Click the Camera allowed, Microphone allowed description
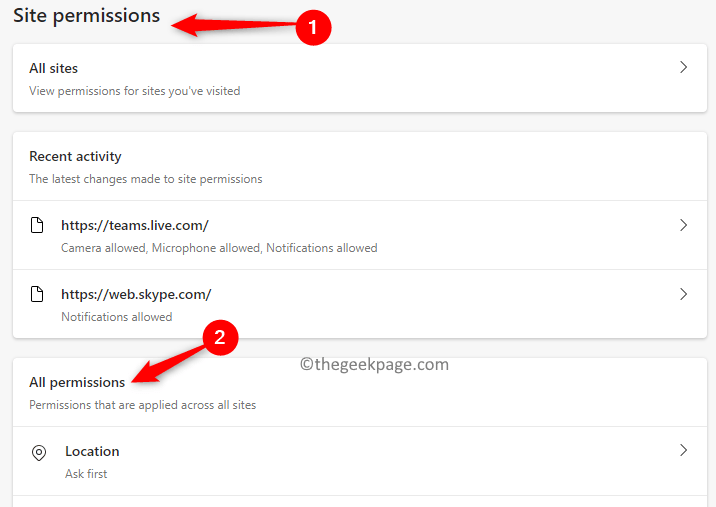 (x=219, y=248)
